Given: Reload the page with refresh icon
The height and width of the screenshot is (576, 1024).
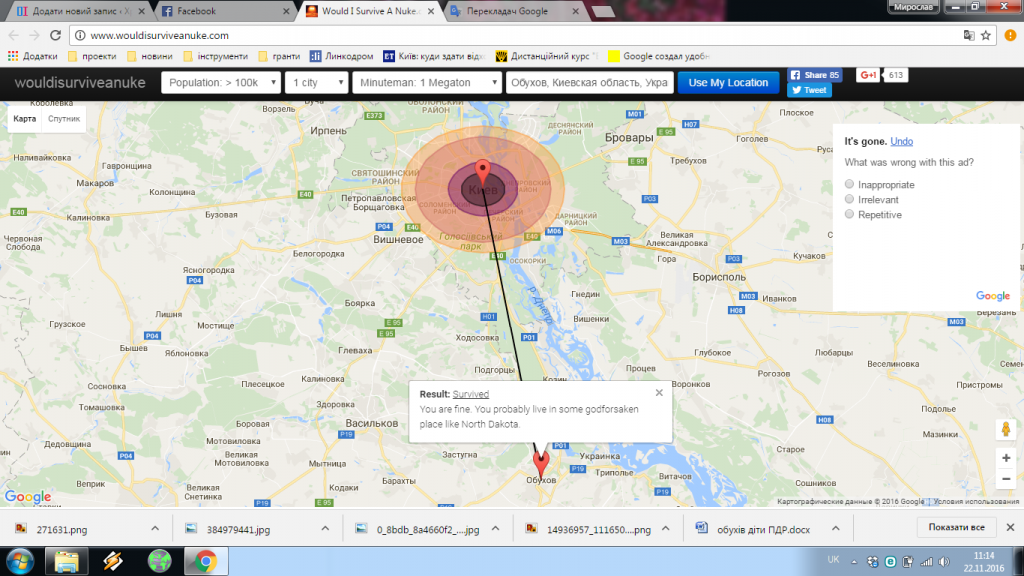Looking at the screenshot, I should click(56, 35).
